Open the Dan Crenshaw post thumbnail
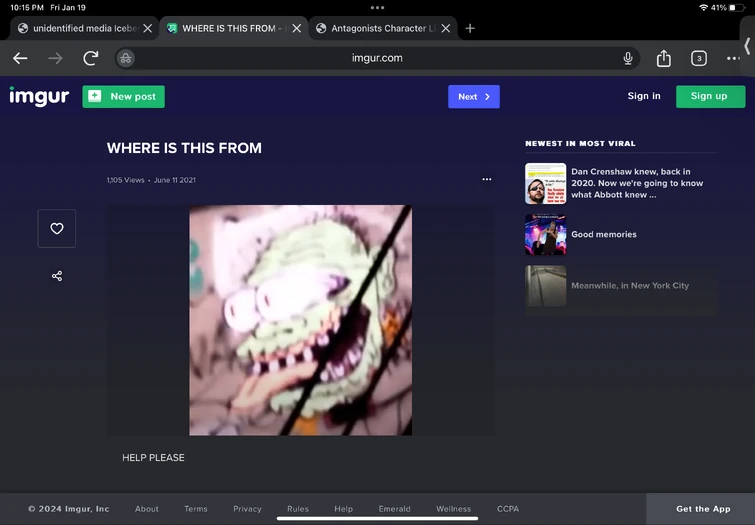The width and height of the screenshot is (755, 525). click(x=546, y=184)
